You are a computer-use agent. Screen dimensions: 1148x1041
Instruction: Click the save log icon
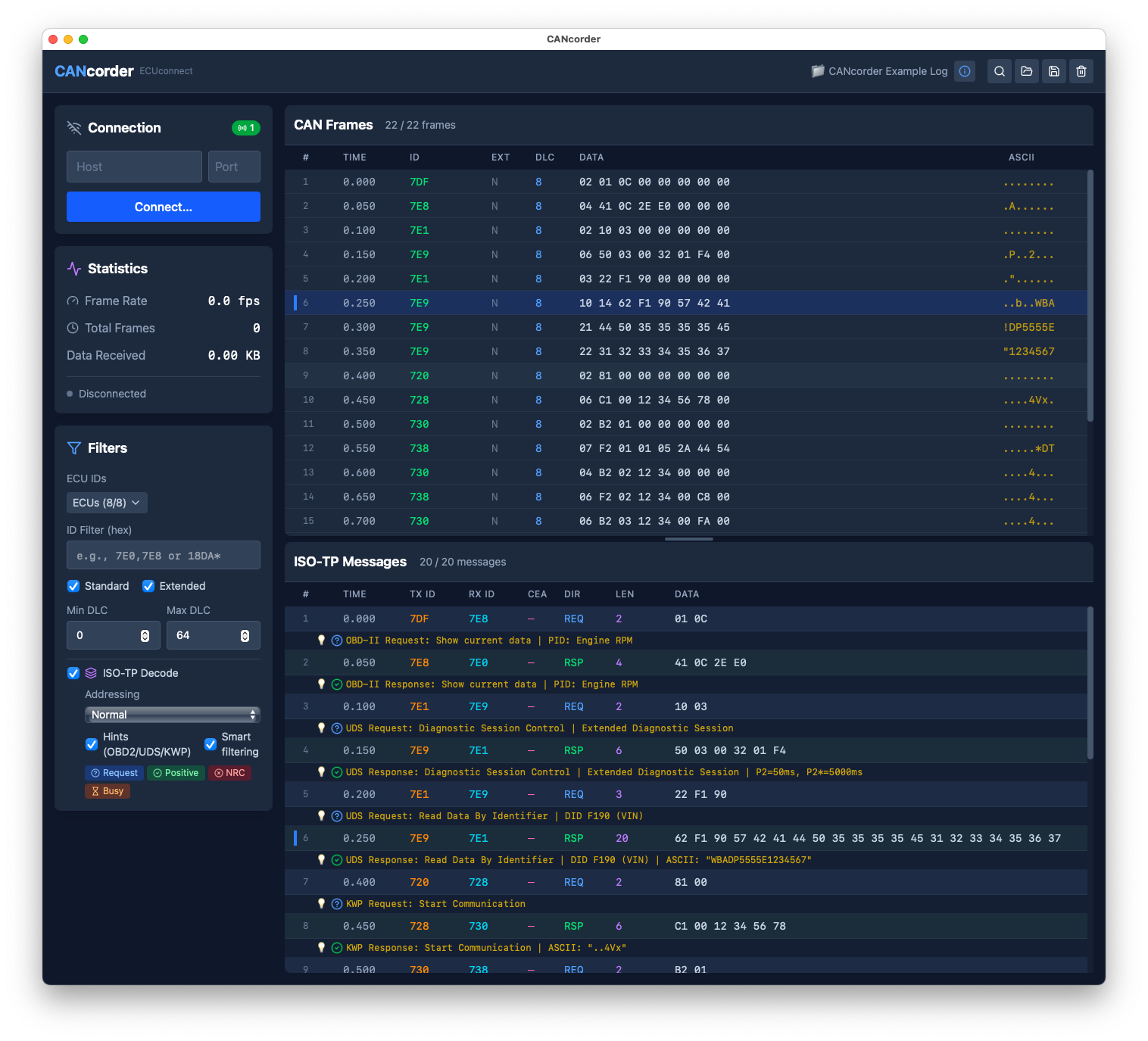point(1054,71)
